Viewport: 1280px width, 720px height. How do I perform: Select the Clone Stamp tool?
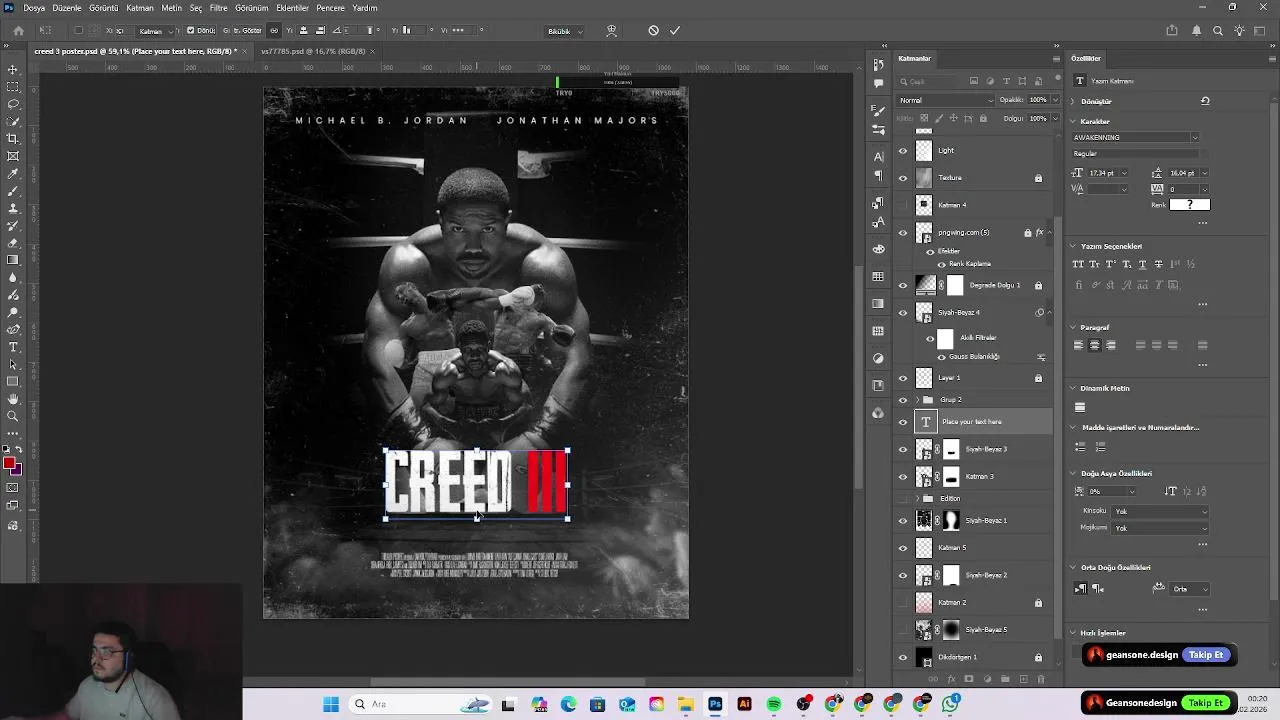pos(13,208)
